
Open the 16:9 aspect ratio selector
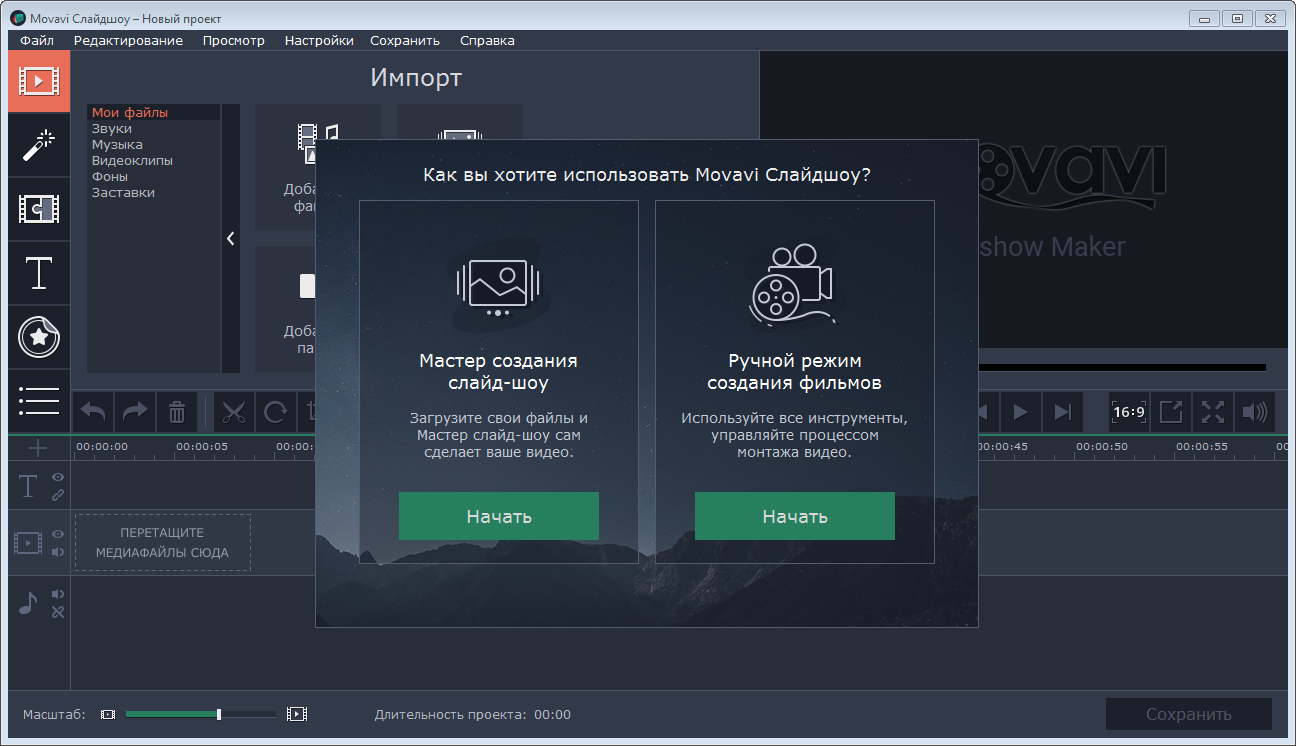pos(1128,411)
